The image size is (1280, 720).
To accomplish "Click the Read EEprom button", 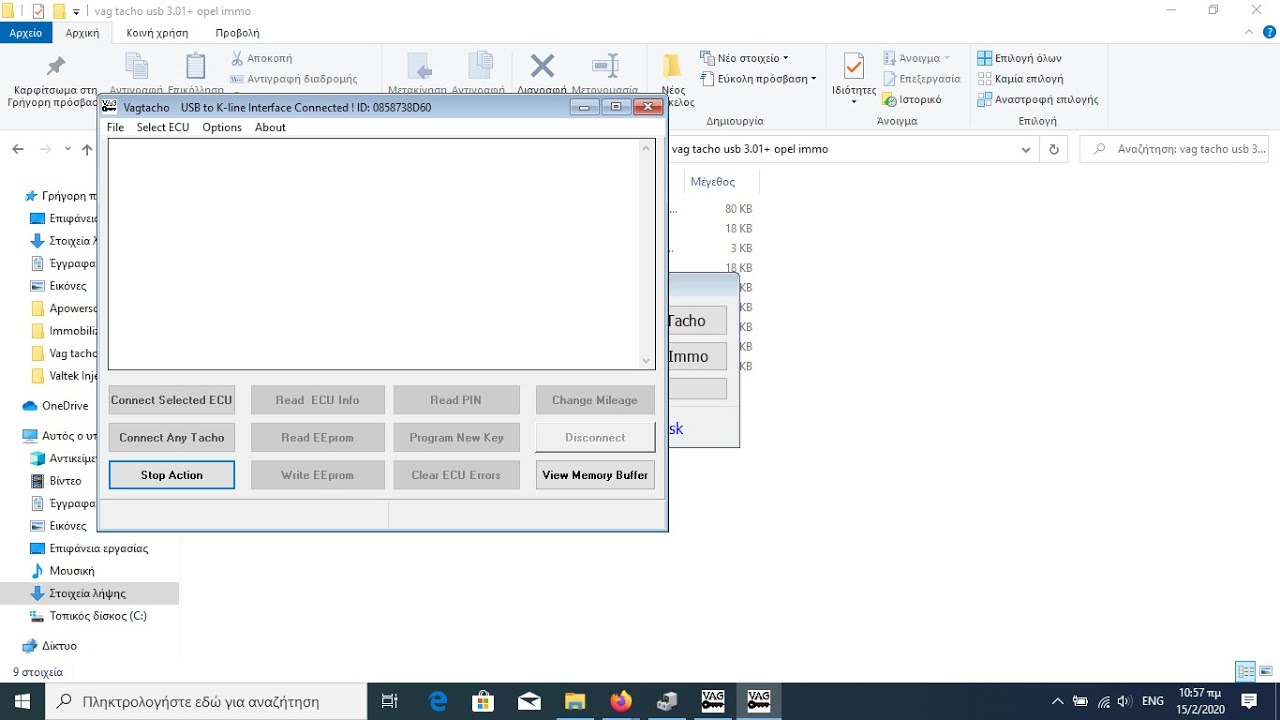I will tap(317, 438).
